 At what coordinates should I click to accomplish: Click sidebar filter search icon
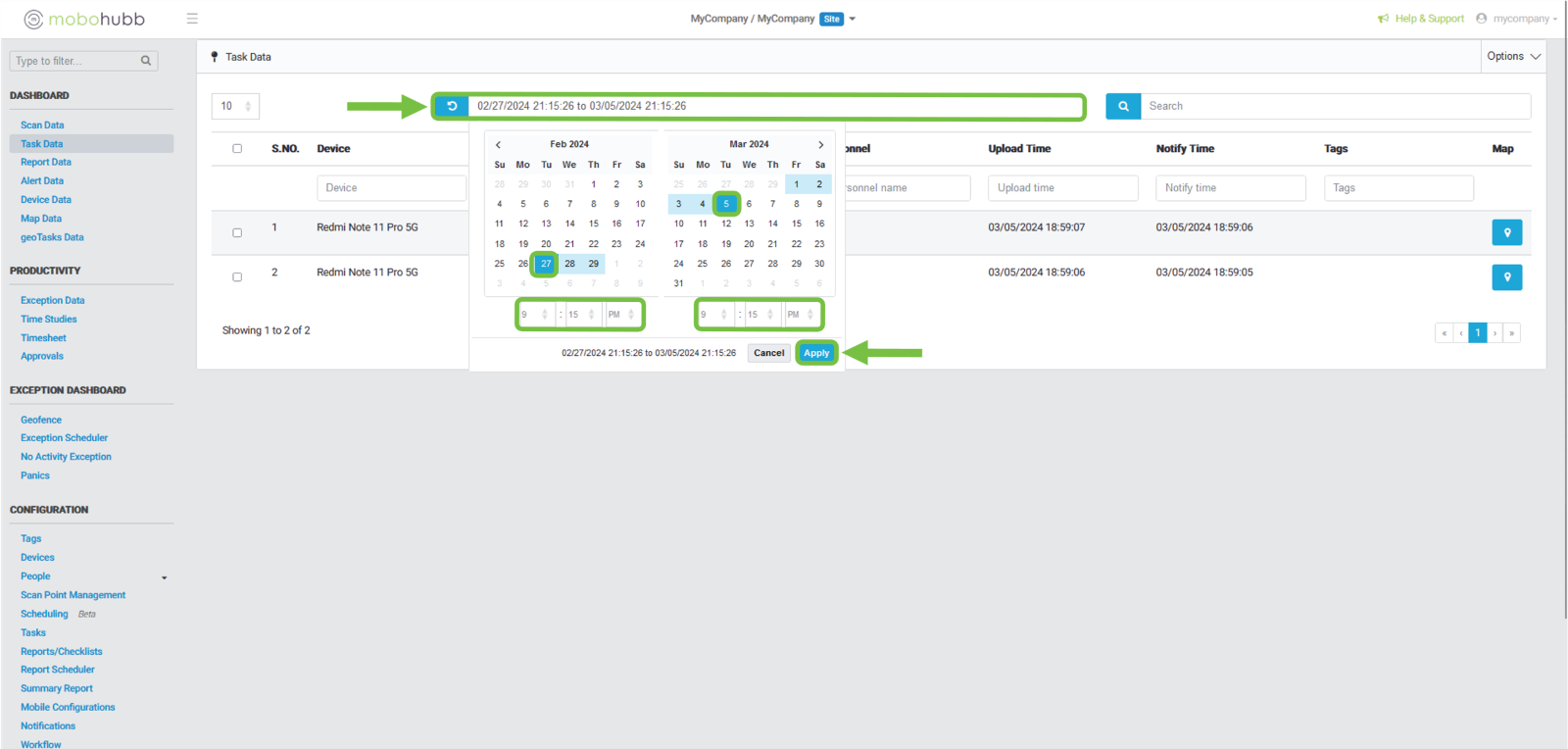point(146,61)
